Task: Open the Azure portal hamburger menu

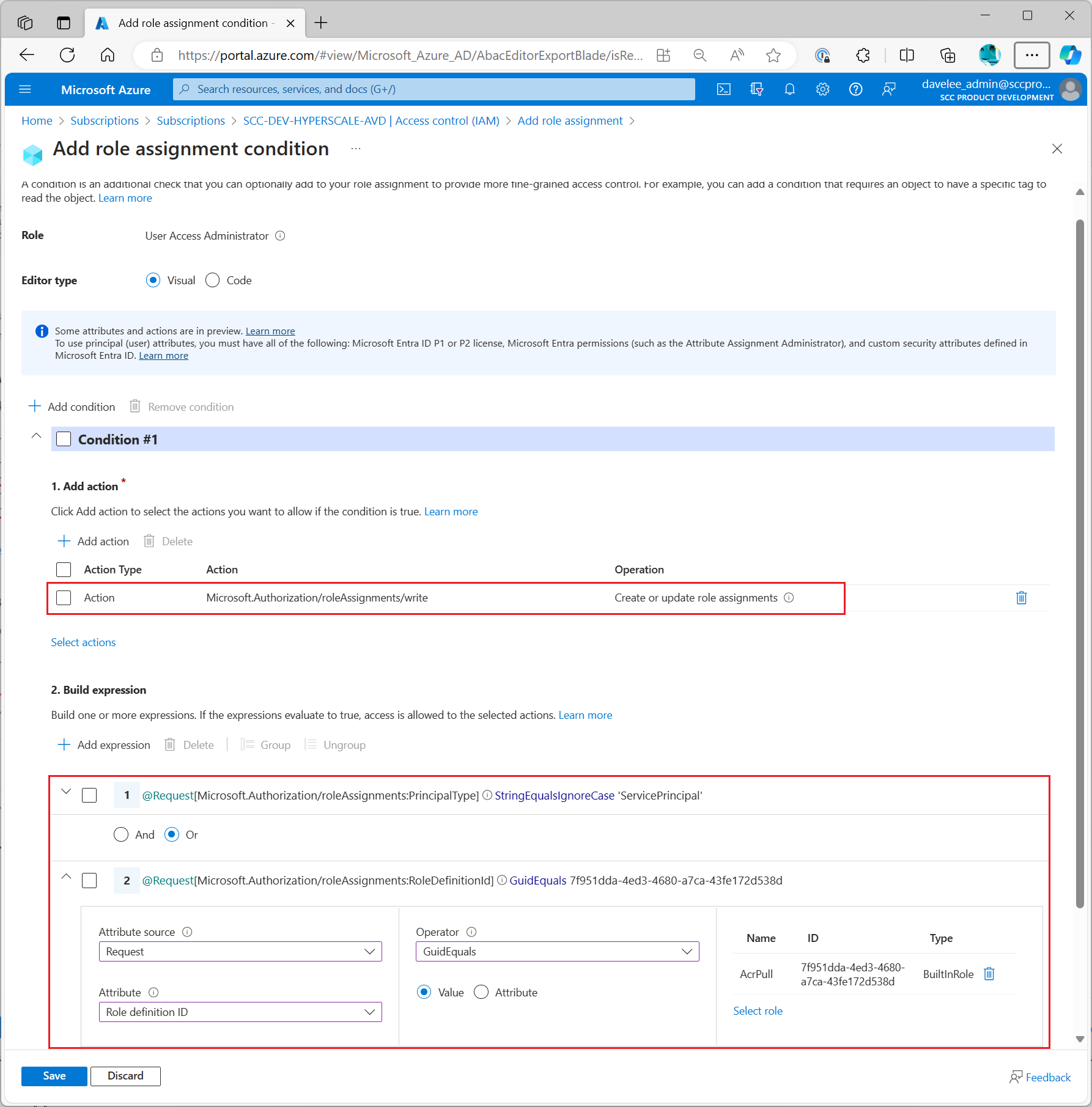Action: 25,89
